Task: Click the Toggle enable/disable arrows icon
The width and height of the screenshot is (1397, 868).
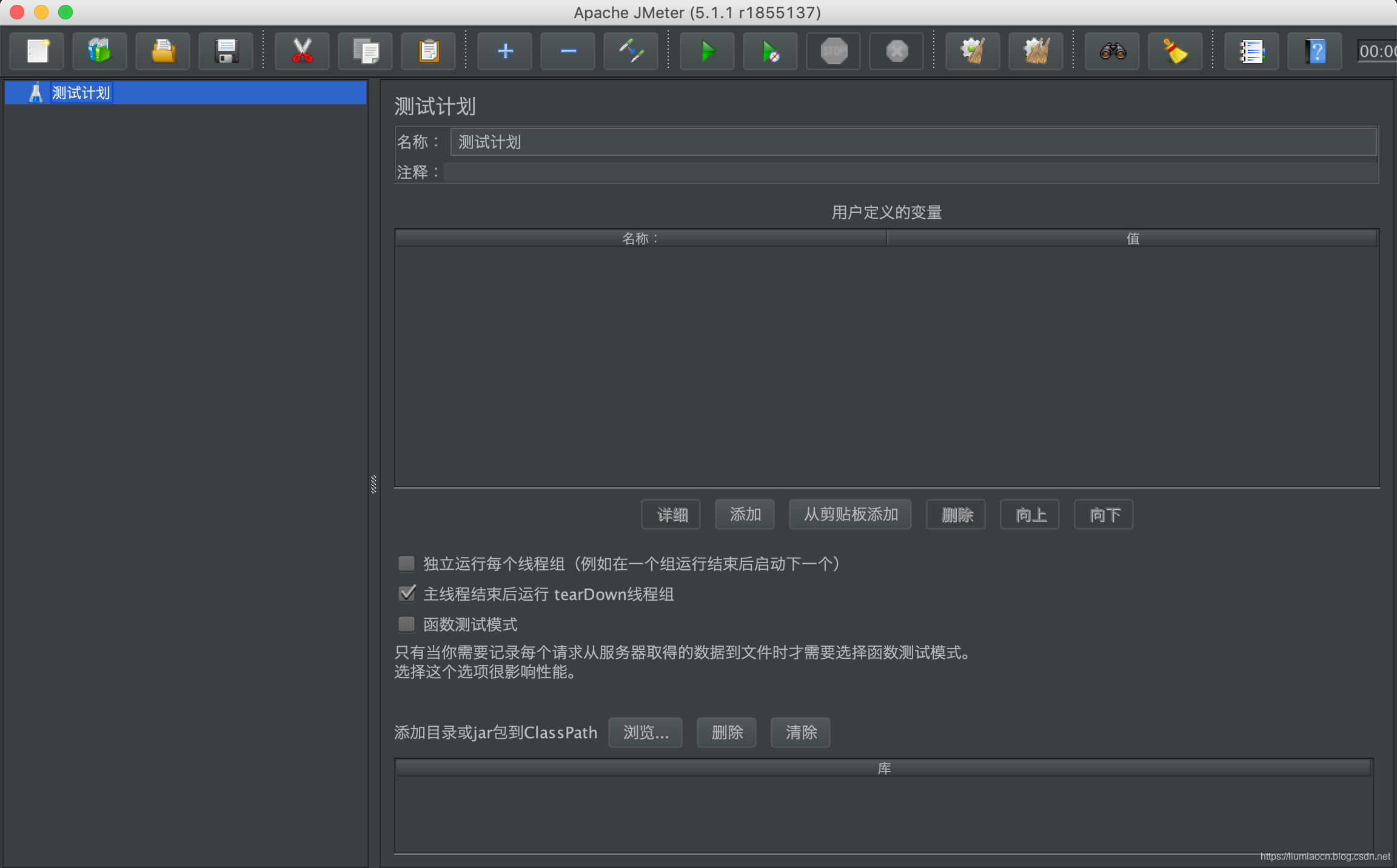Action: click(x=631, y=51)
